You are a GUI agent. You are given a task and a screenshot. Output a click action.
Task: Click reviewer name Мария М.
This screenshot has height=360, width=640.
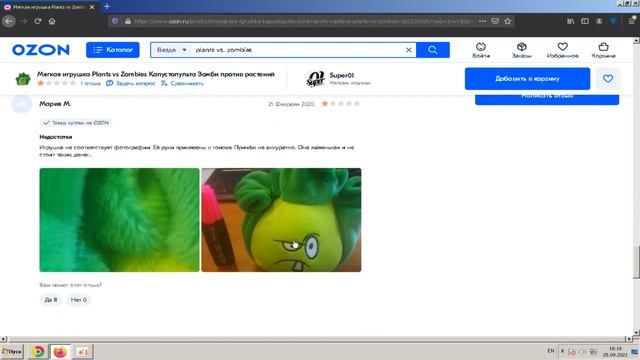(x=55, y=104)
